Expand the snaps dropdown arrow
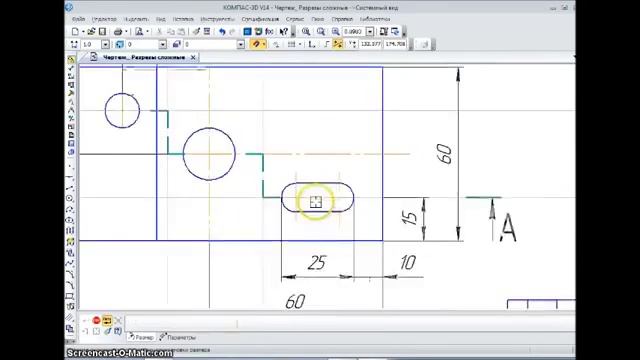Screen dimensions: 640x360 (264, 44)
